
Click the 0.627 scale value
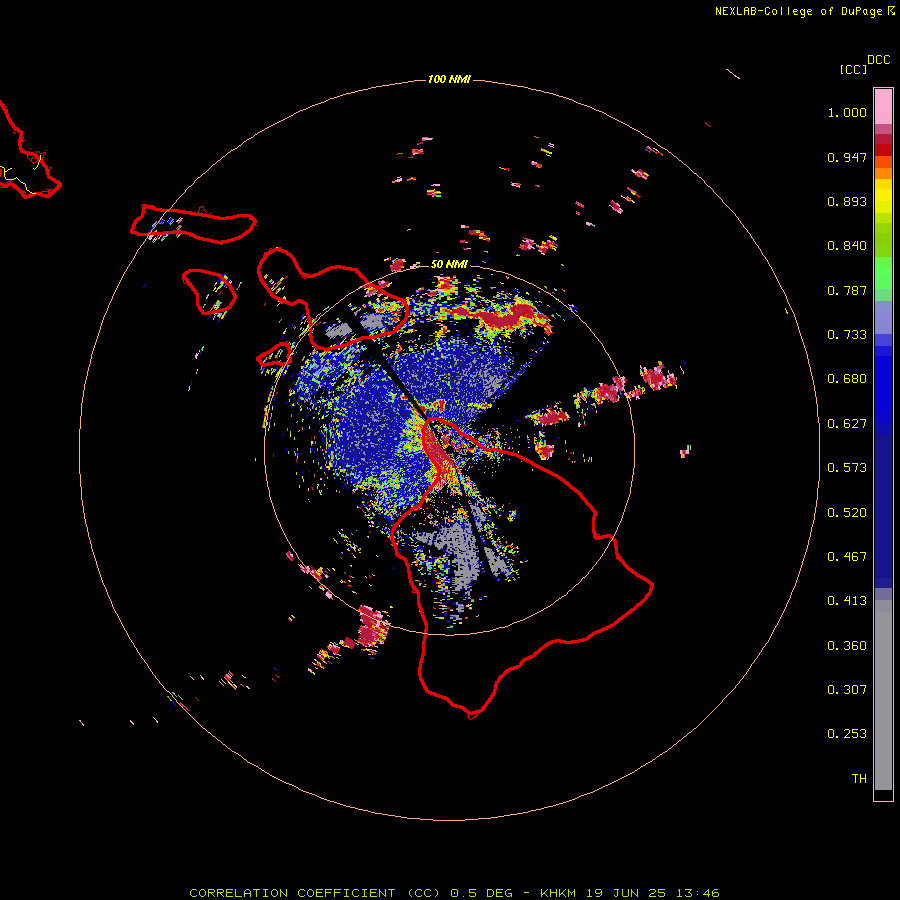tap(847, 424)
